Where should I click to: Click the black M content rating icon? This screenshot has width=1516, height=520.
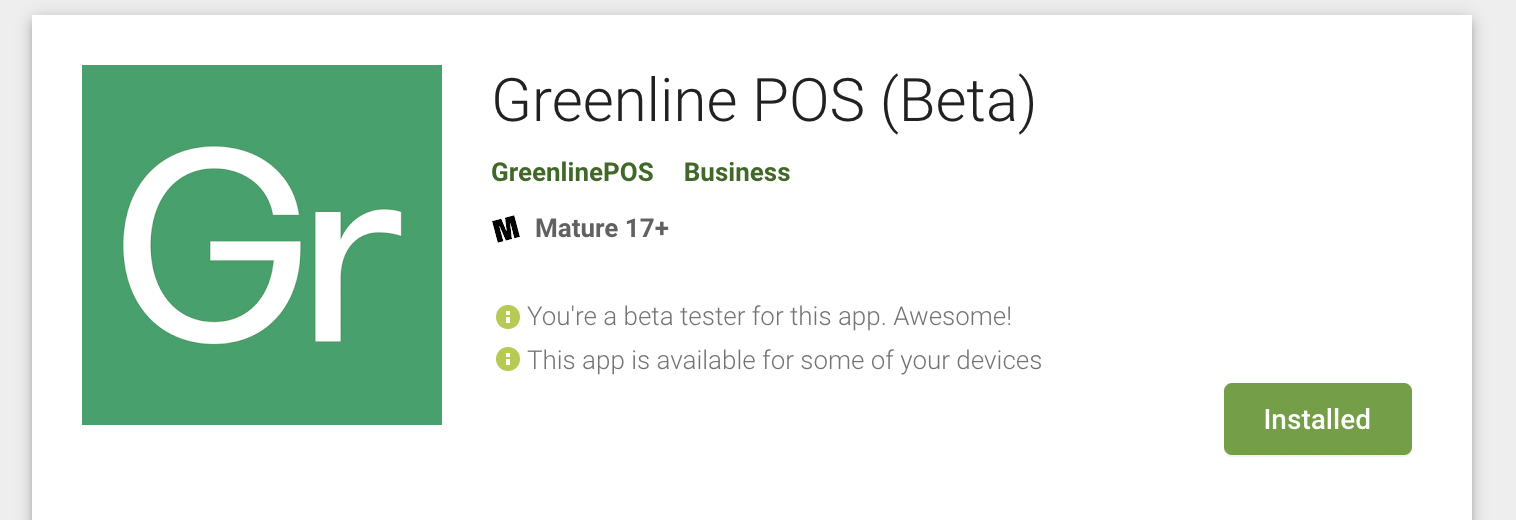coord(507,229)
